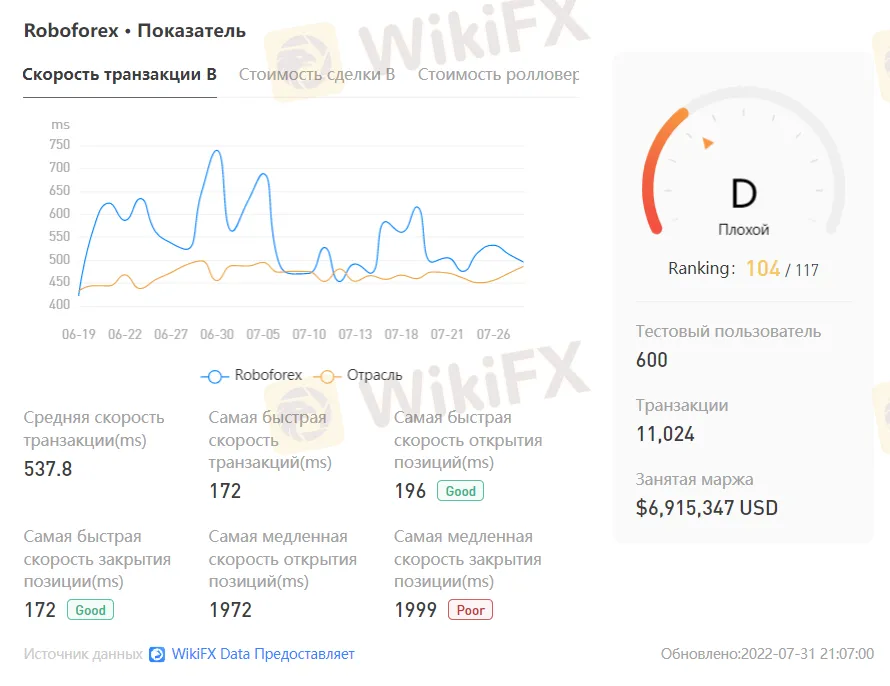
Task: Click the 750 label on the ms axis
Action: click(60, 145)
